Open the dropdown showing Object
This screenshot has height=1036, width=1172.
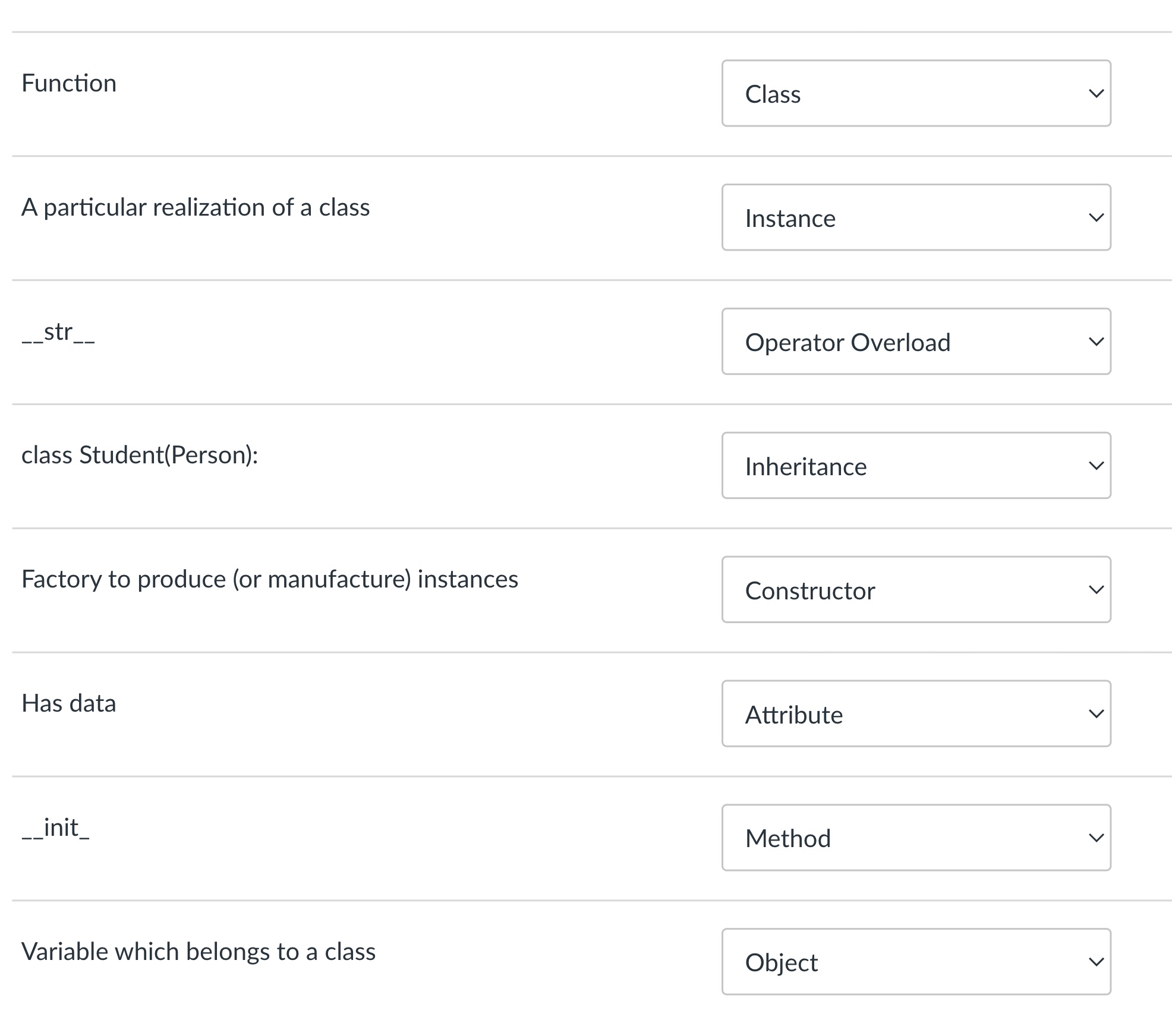pos(915,962)
